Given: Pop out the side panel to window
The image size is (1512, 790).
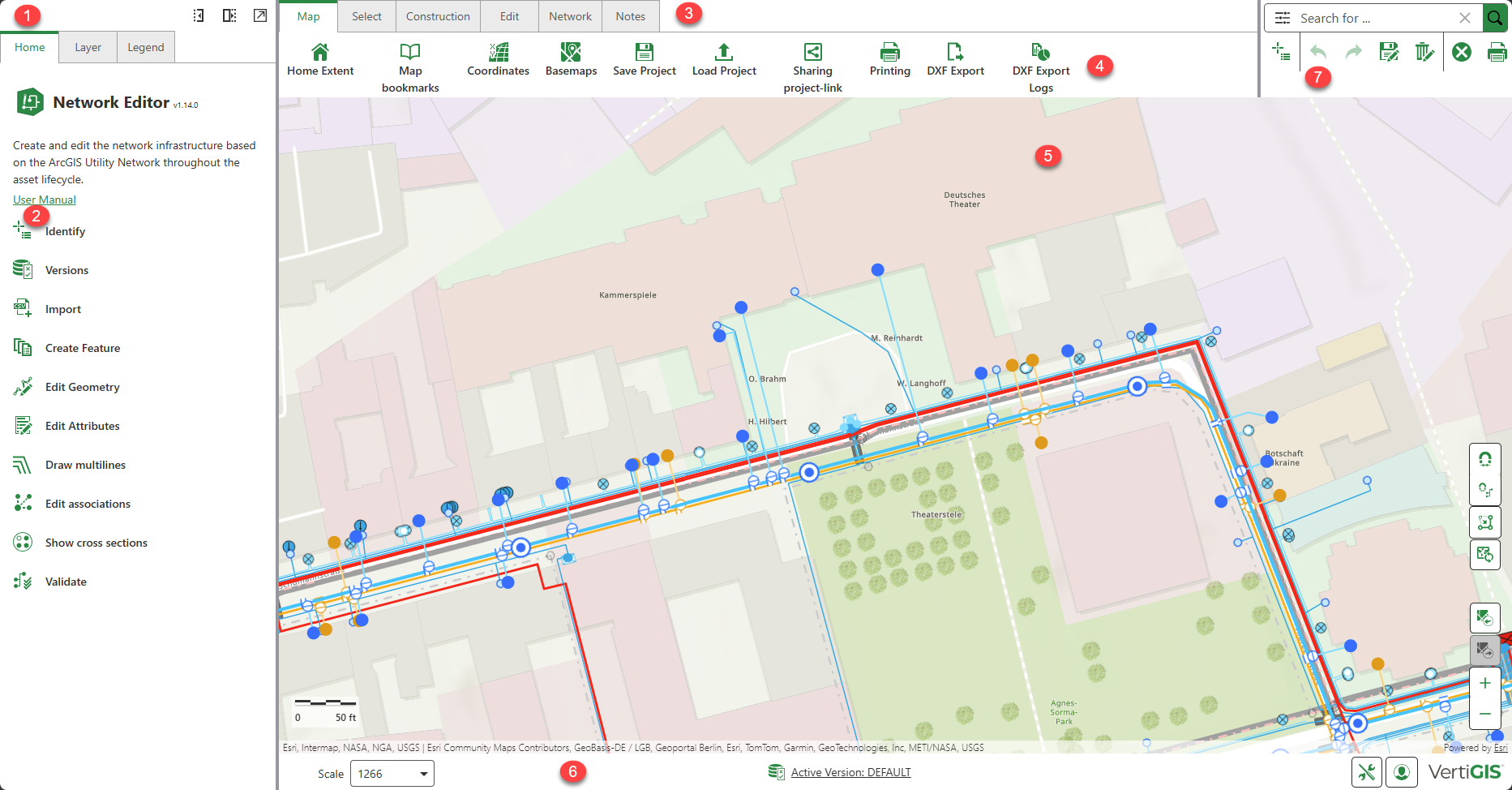Looking at the screenshot, I should pyautogui.click(x=260, y=15).
